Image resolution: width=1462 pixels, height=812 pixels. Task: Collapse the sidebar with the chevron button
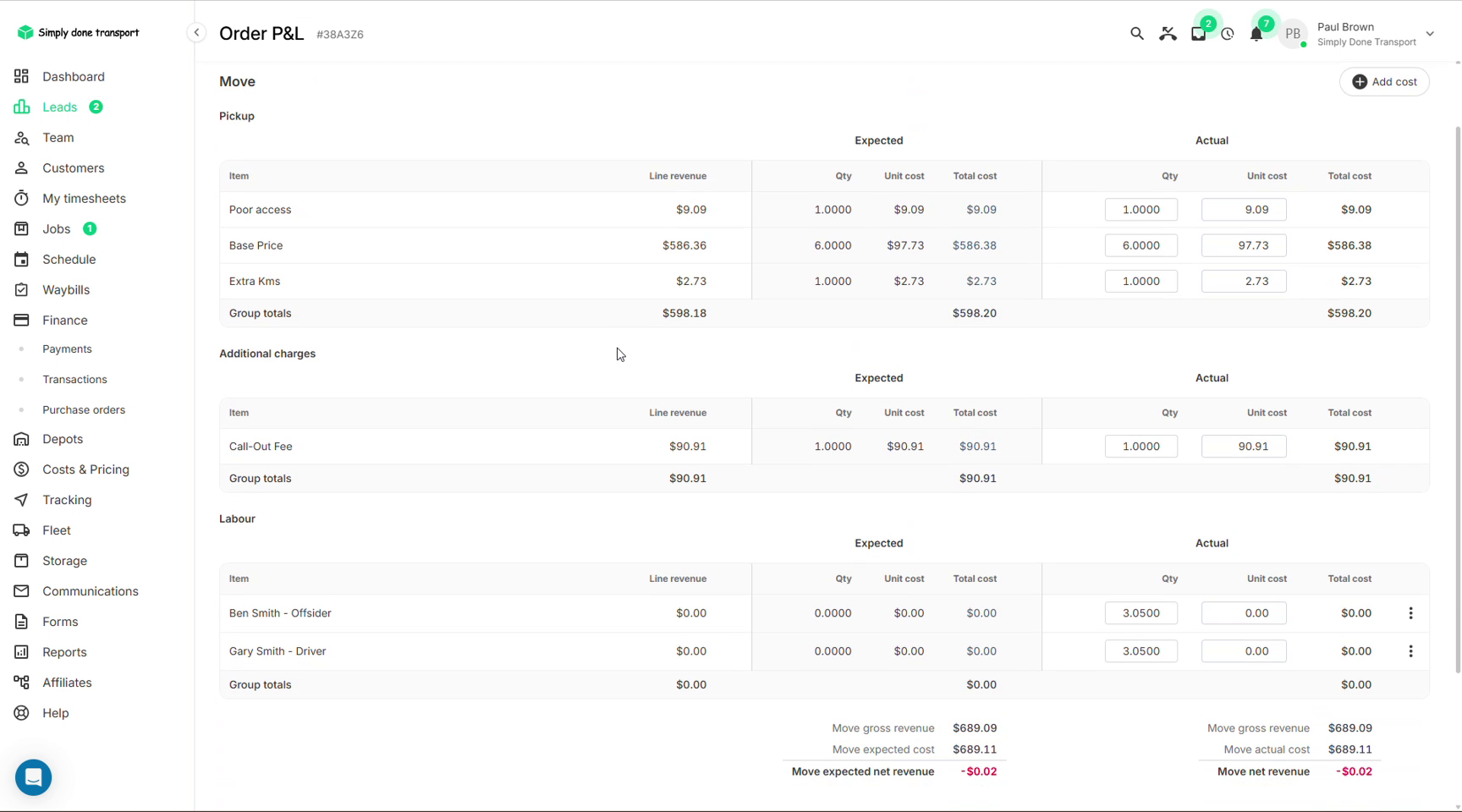point(196,33)
